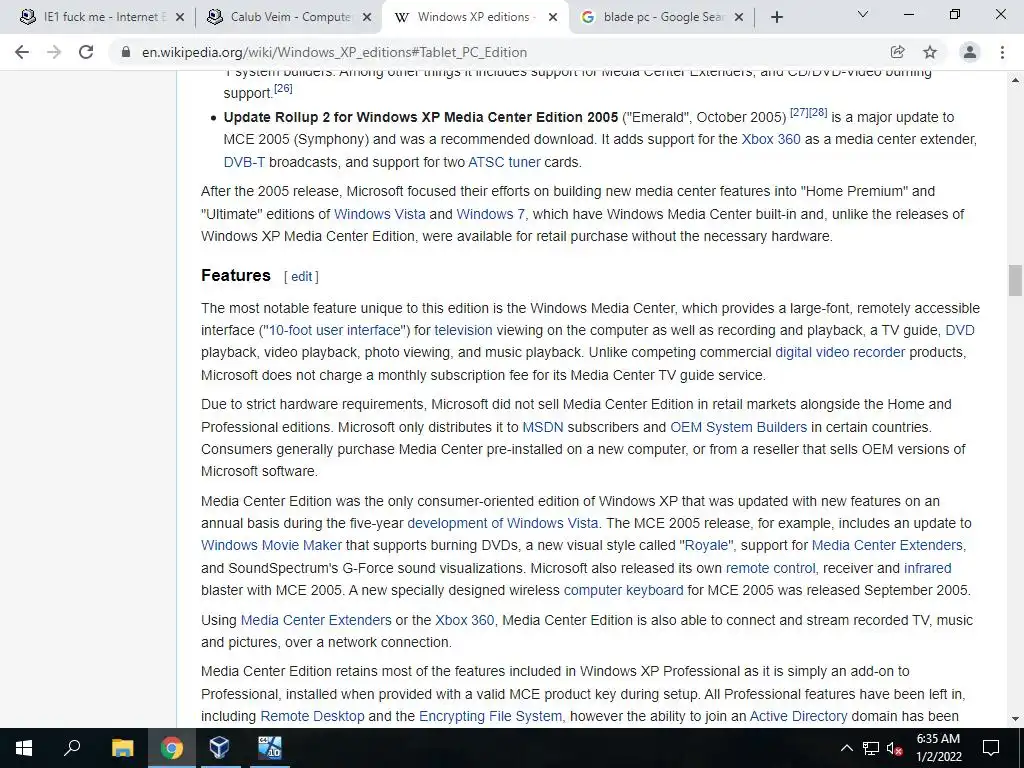
Task: Open File Explorer from taskbar
Action: coord(122,748)
